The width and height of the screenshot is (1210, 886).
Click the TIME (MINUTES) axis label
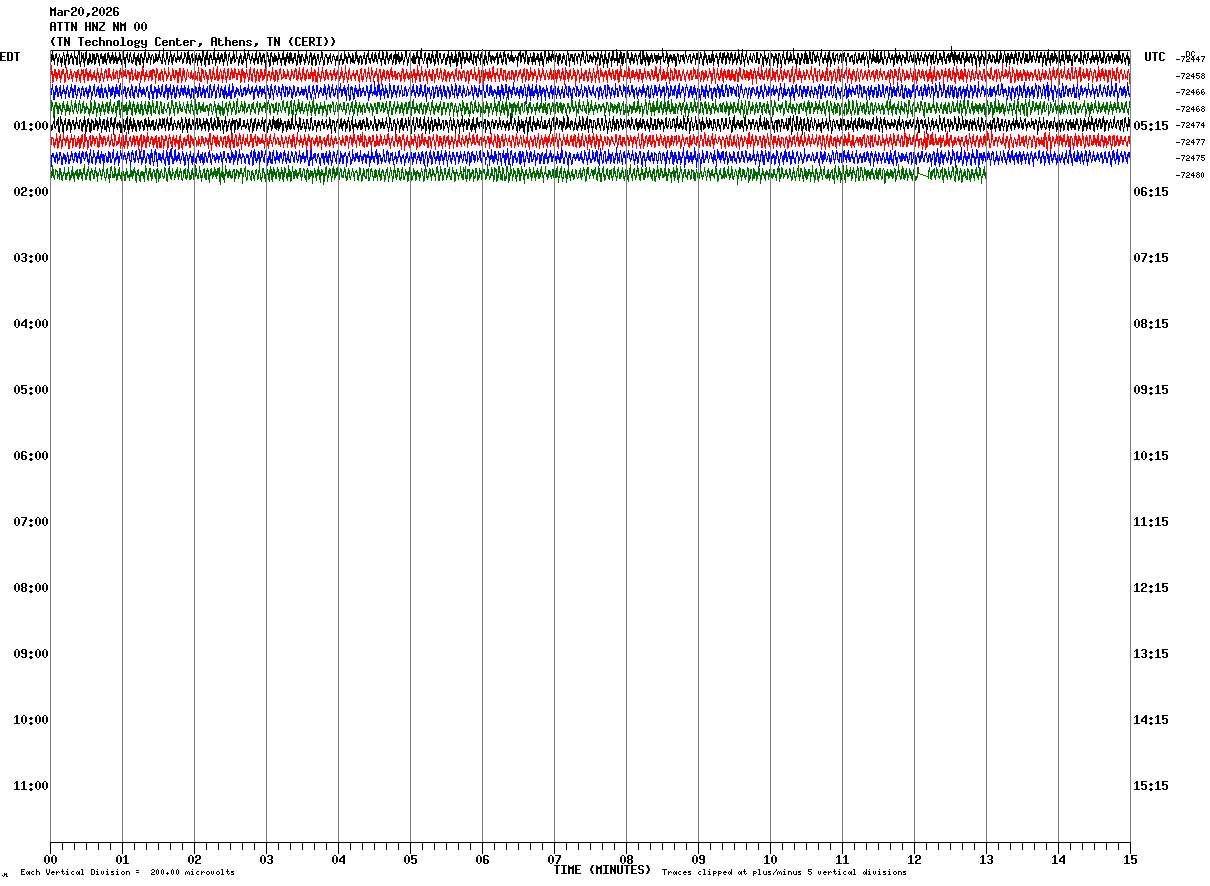click(602, 870)
